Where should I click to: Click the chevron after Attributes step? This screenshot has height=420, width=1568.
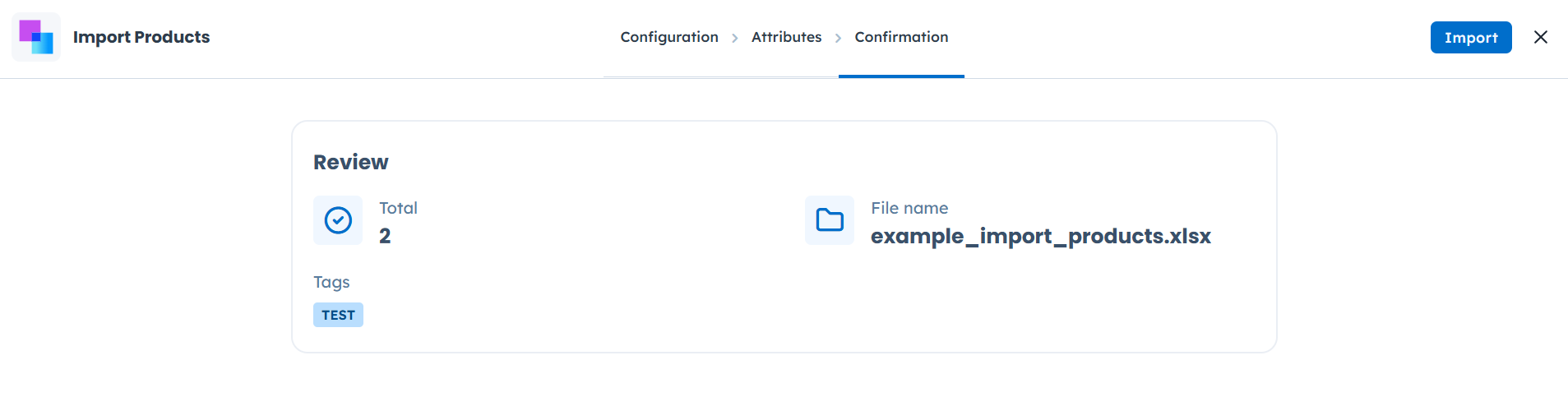pyautogui.click(x=838, y=38)
